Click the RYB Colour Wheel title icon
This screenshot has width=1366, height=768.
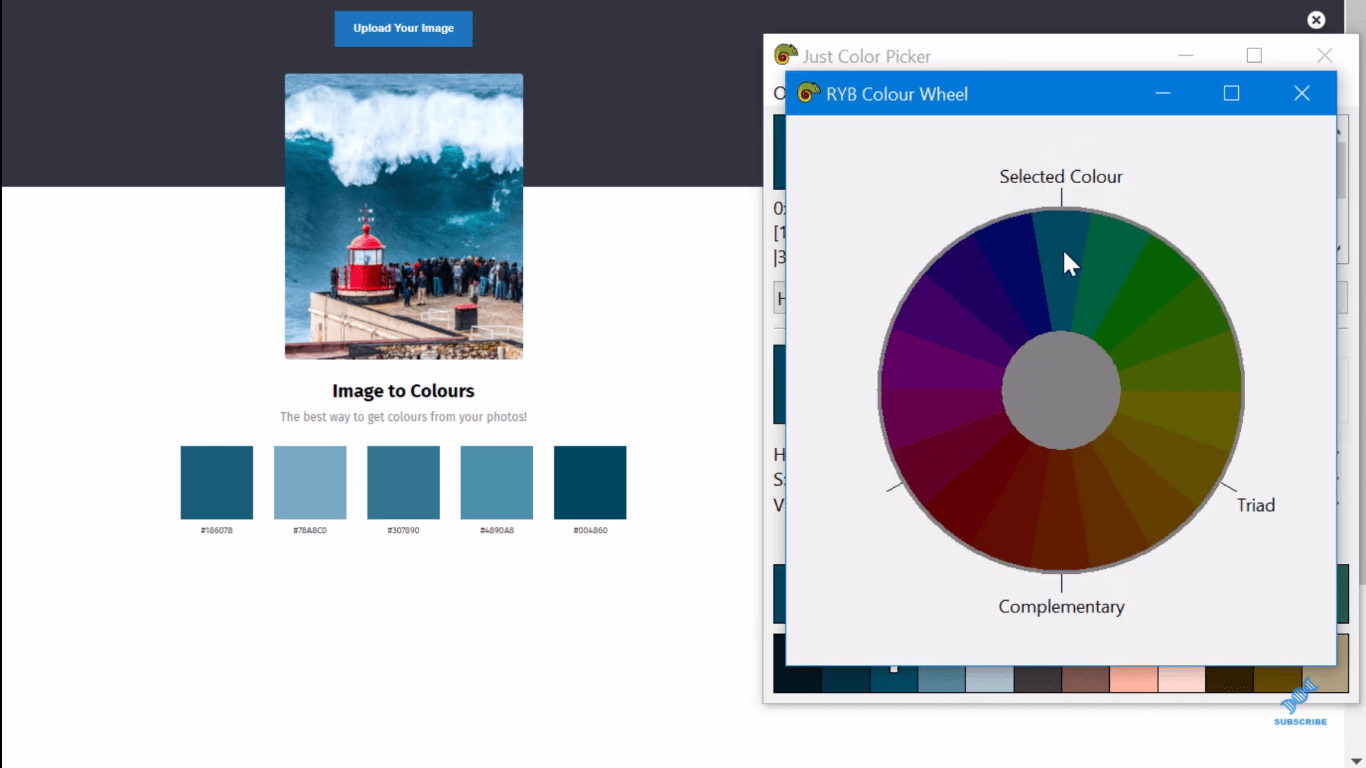tap(808, 93)
